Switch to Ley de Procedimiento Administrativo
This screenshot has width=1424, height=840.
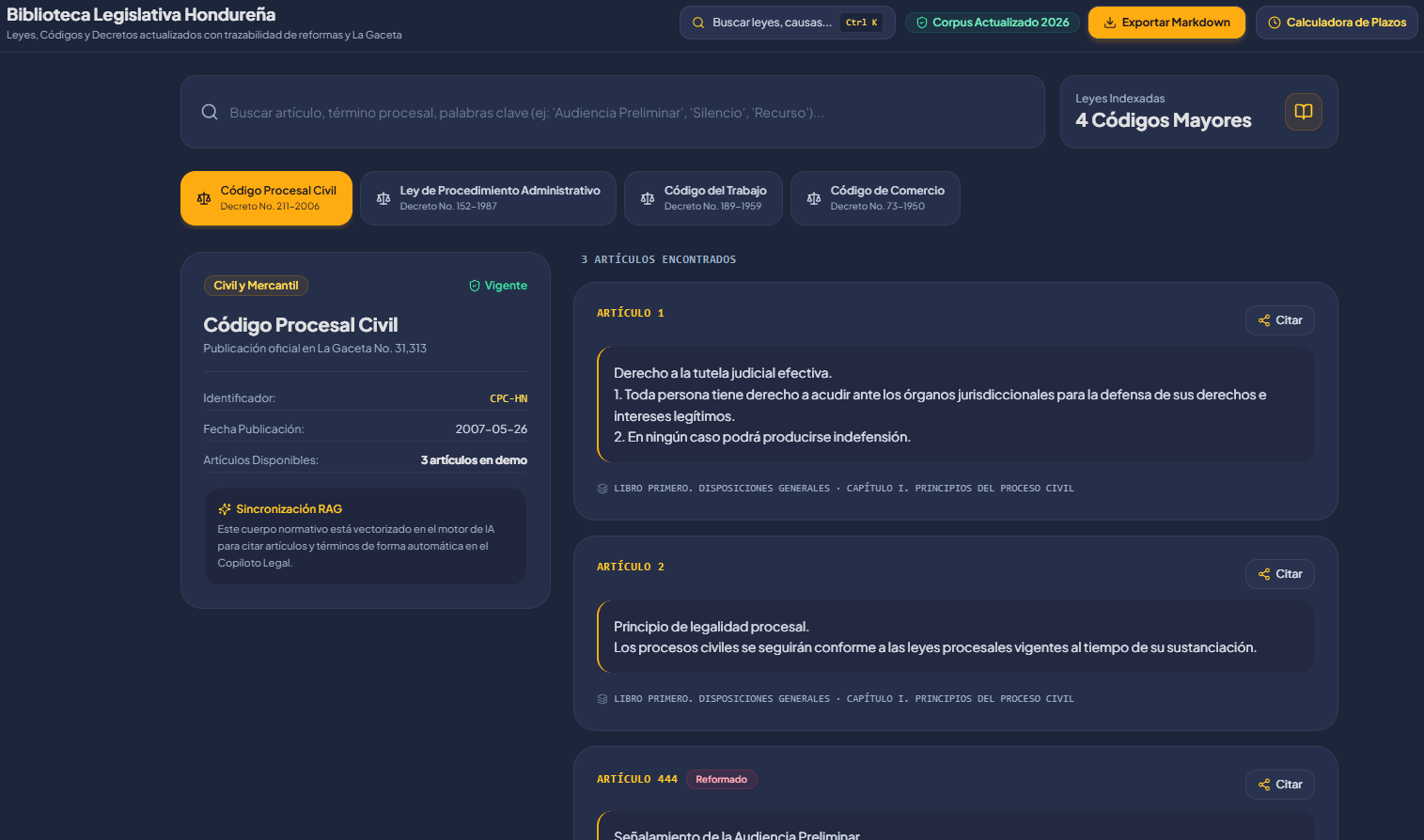pos(488,198)
